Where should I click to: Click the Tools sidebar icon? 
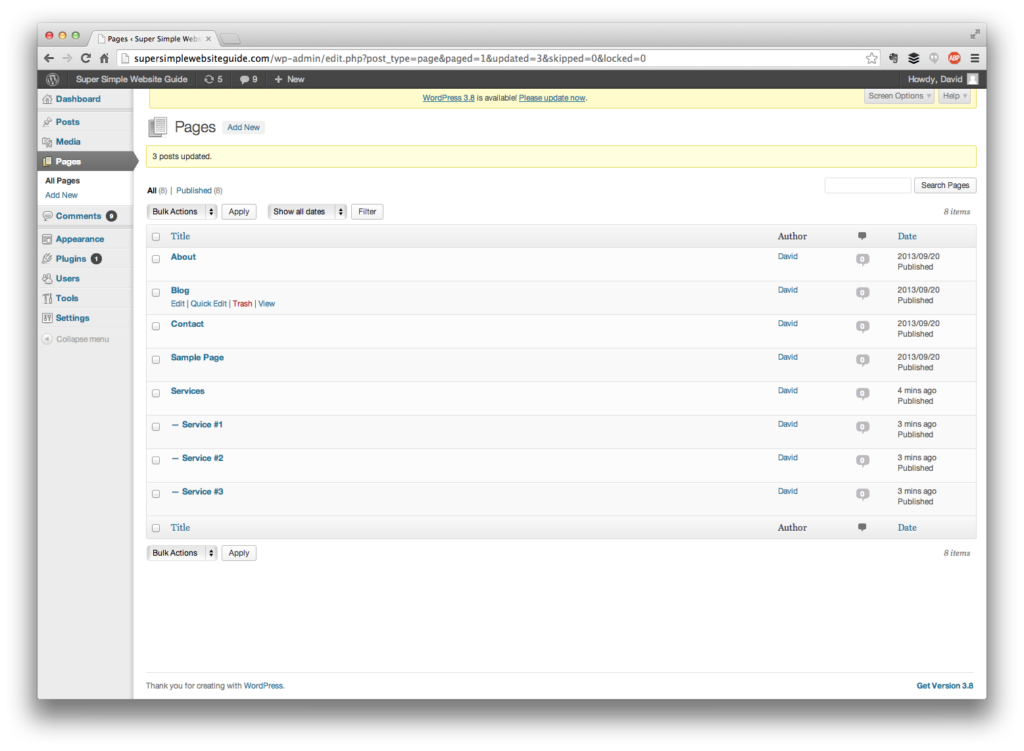[47, 298]
